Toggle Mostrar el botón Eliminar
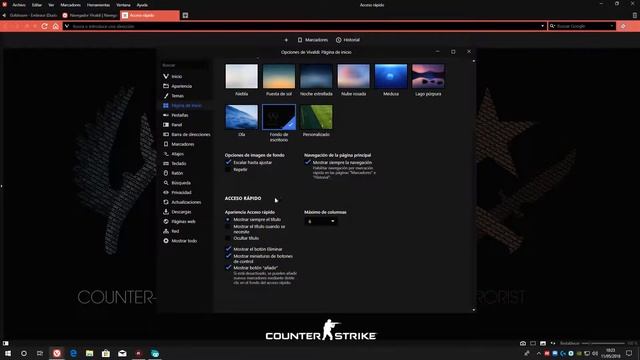Image resolution: width=640 pixels, height=360 pixels. point(228,249)
